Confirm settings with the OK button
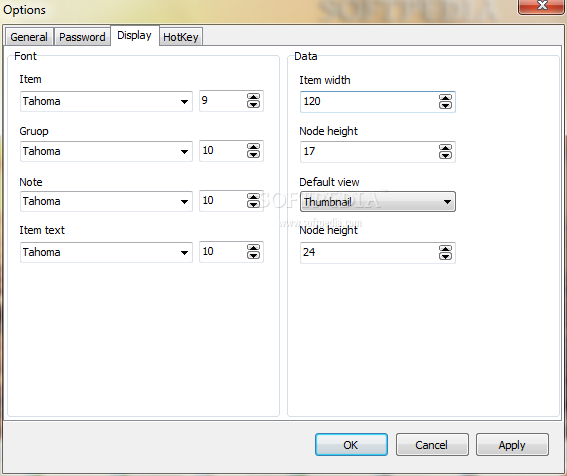This screenshot has width=567, height=476. click(x=351, y=445)
